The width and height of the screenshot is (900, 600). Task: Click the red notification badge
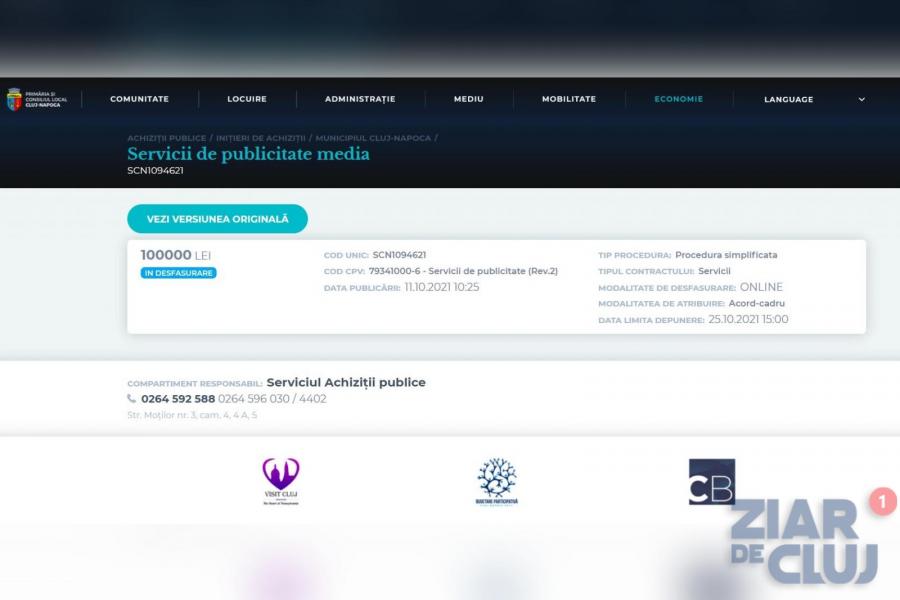(882, 501)
